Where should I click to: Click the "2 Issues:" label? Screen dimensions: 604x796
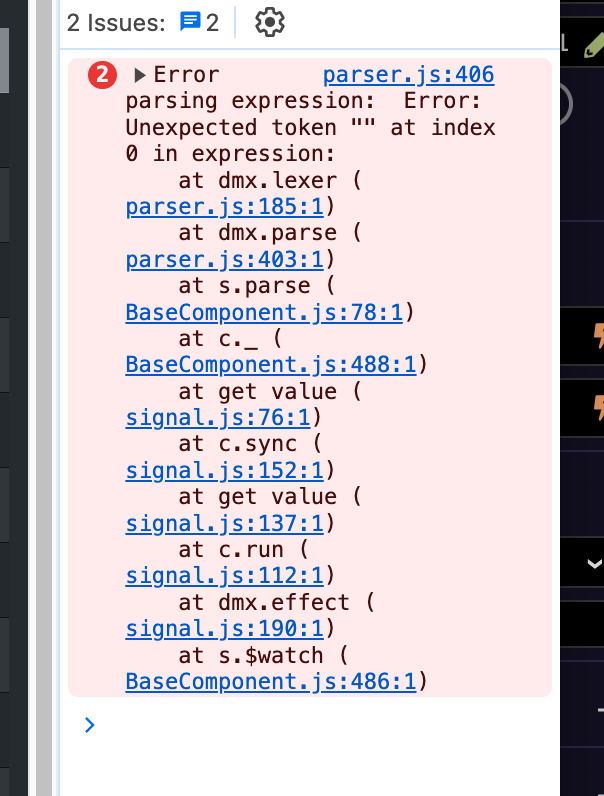pyautogui.click(x=115, y=23)
